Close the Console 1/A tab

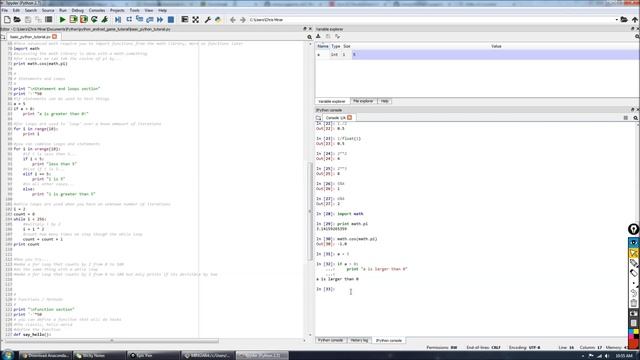(350, 118)
